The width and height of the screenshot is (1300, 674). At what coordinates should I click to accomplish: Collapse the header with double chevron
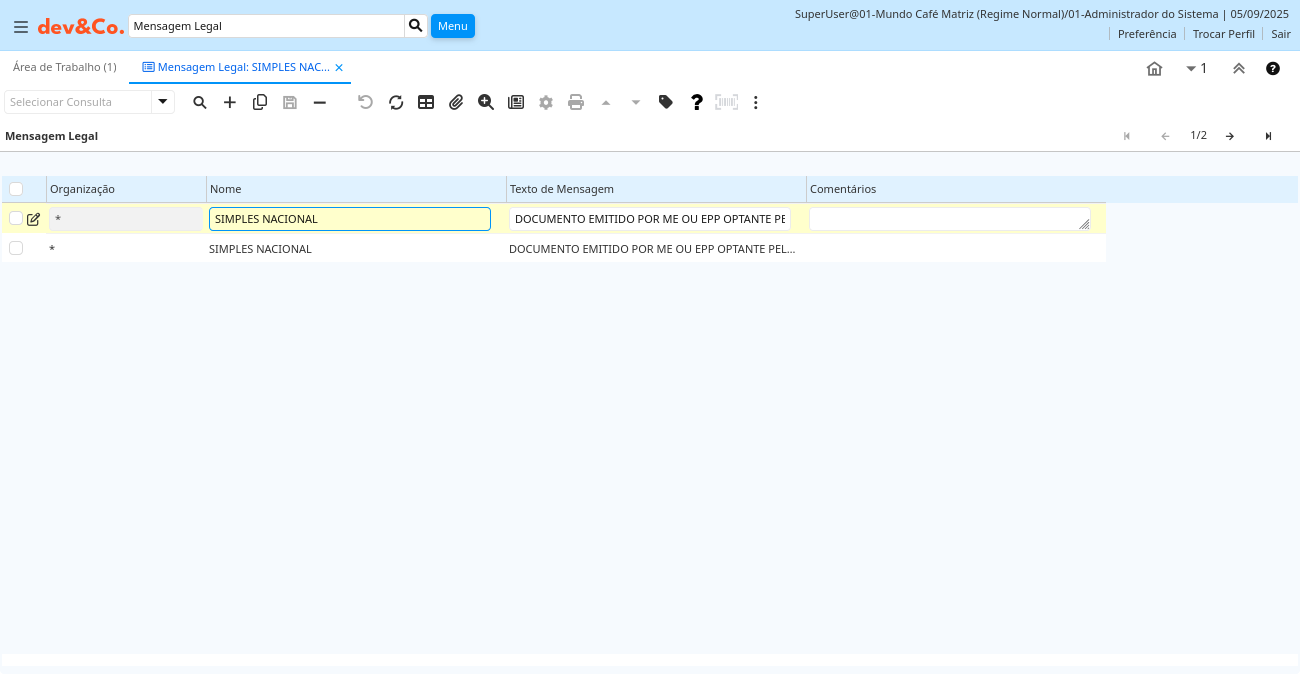click(1239, 69)
